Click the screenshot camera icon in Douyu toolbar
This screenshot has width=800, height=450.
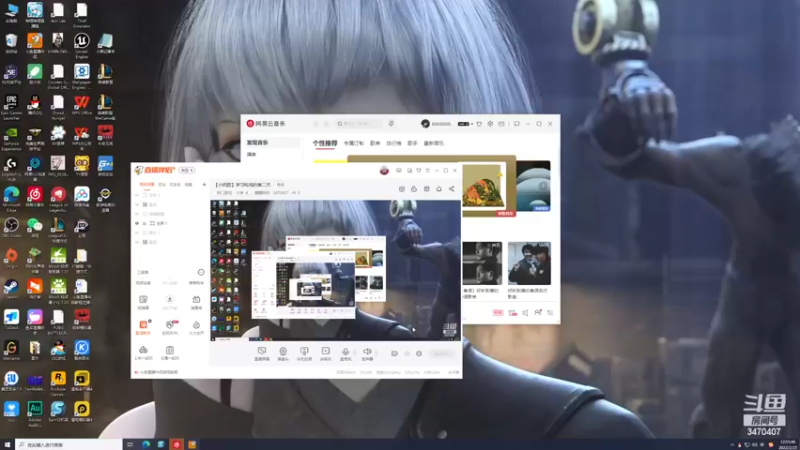point(402,189)
